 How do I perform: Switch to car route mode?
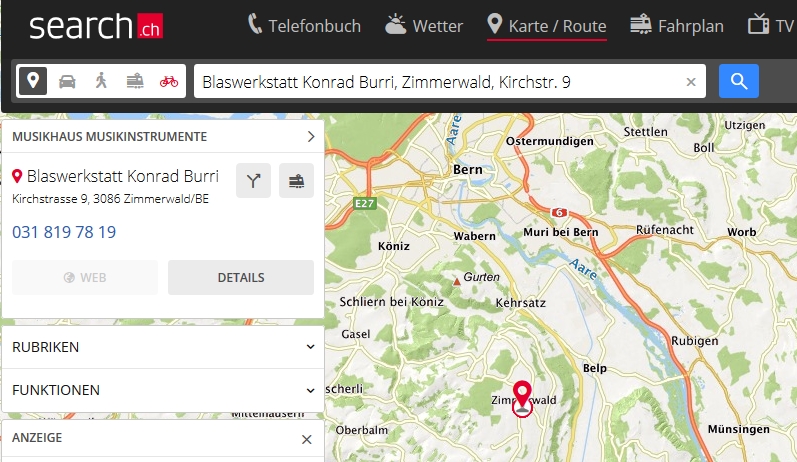(x=67, y=81)
